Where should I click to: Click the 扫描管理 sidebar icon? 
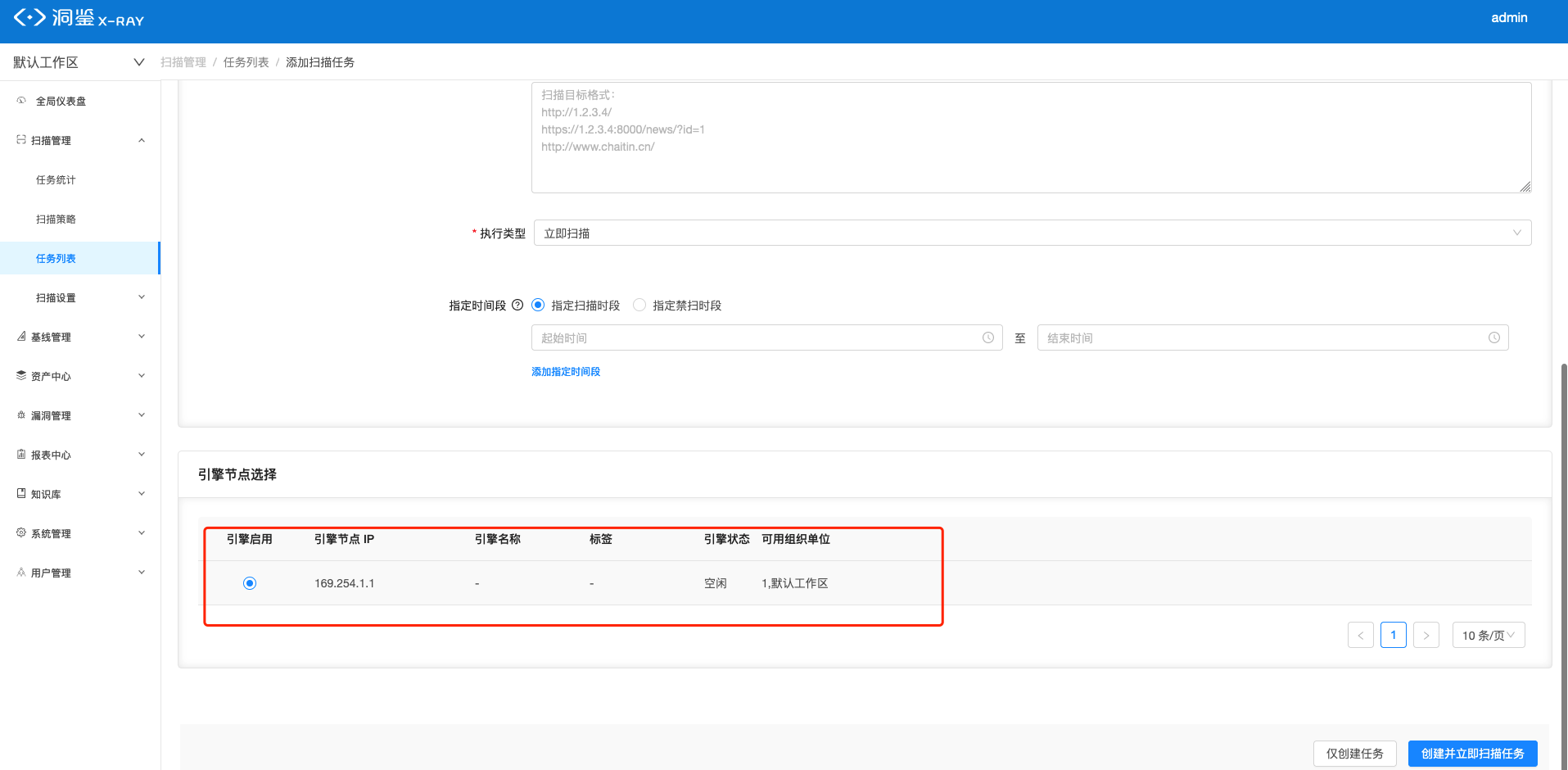21,140
